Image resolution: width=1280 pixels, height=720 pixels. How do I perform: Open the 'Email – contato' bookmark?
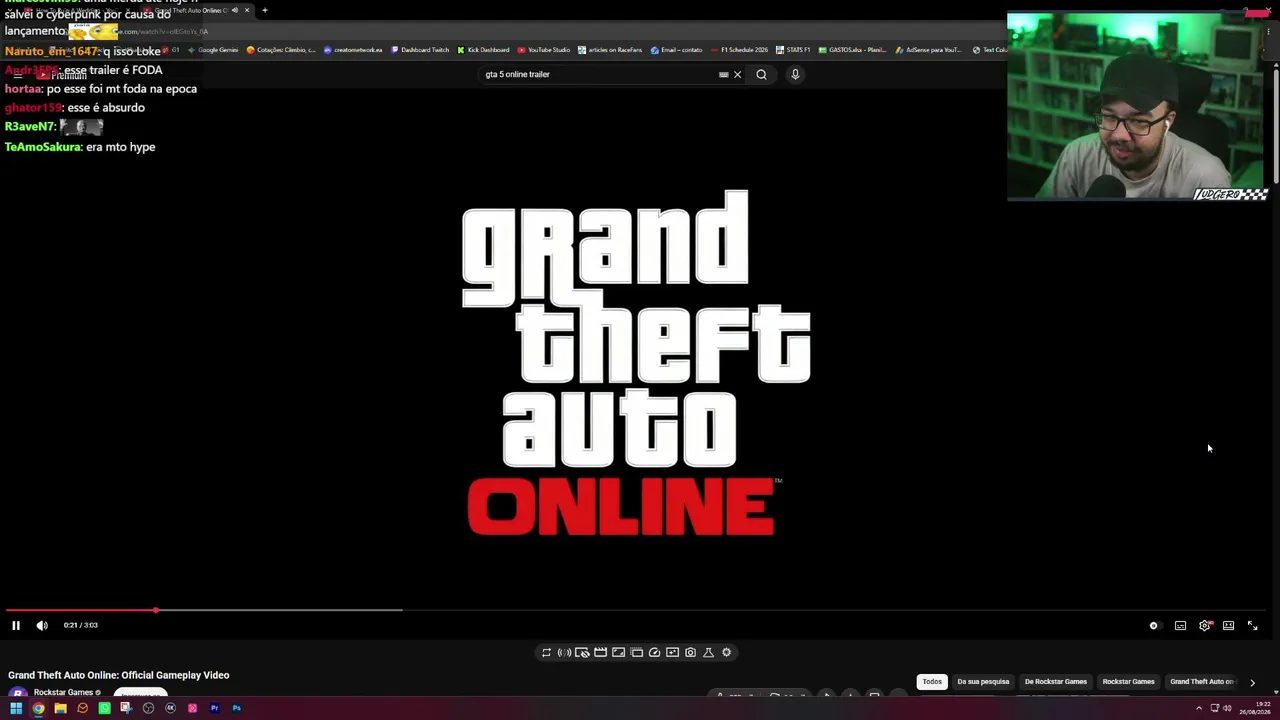(x=676, y=50)
